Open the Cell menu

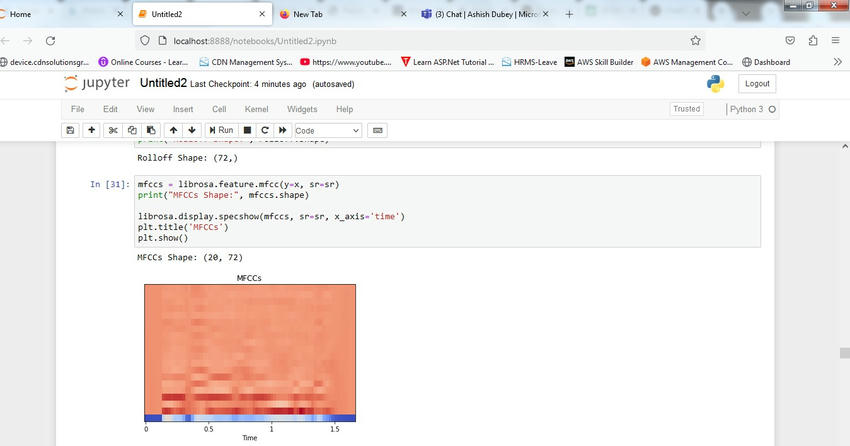pos(219,109)
